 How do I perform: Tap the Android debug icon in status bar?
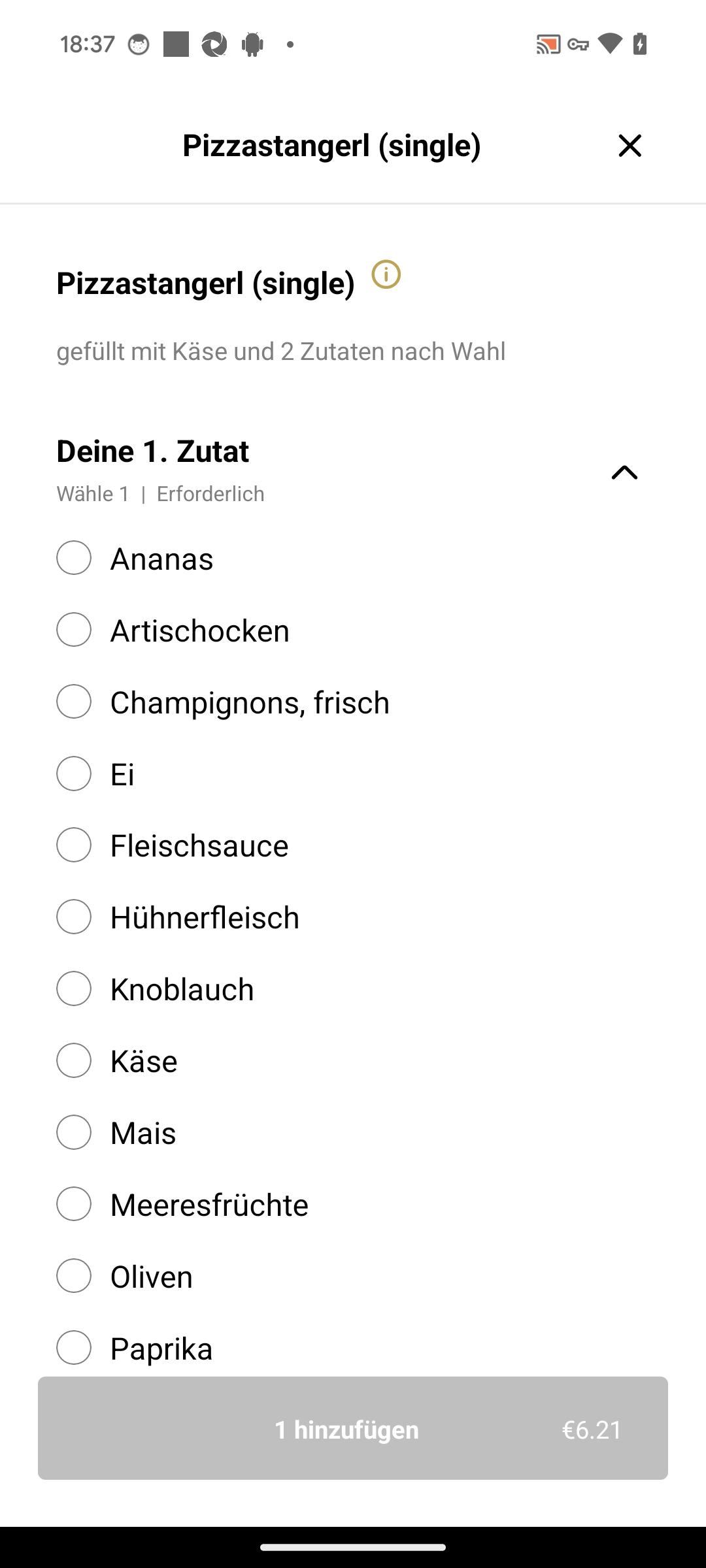(252, 44)
